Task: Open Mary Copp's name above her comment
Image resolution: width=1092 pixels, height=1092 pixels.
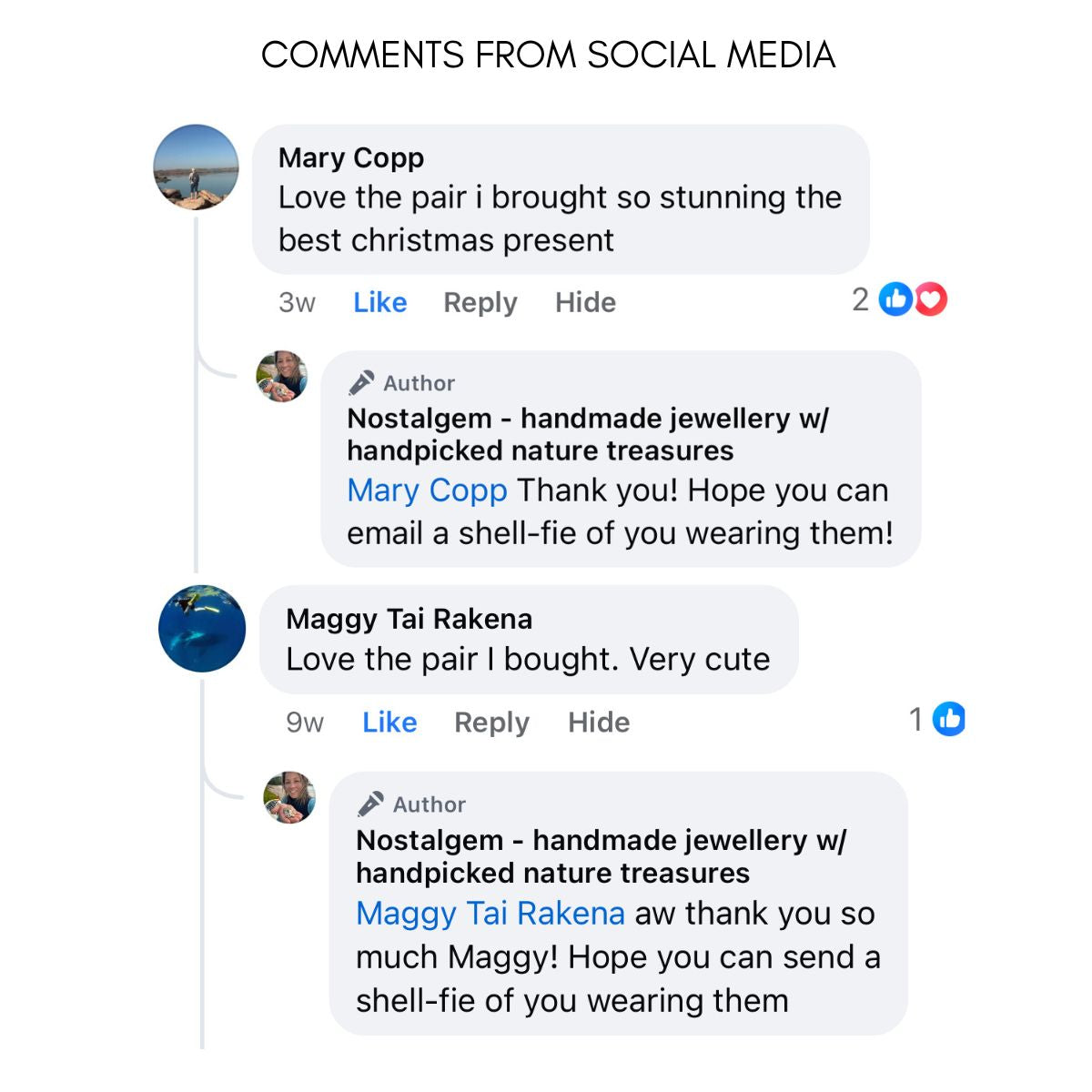Action: pyautogui.click(x=351, y=157)
